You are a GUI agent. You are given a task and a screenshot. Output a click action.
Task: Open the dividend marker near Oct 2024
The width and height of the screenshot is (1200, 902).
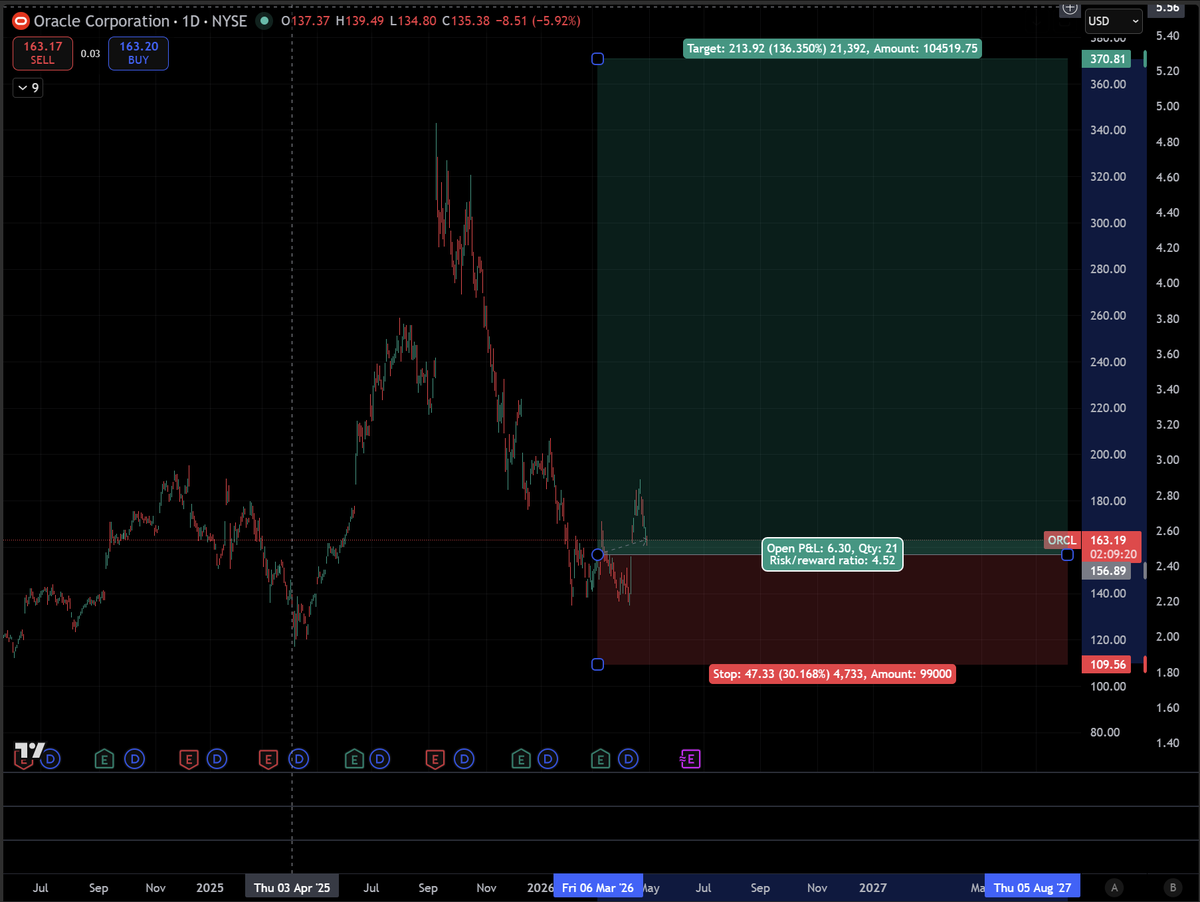pyautogui.click(x=135, y=759)
